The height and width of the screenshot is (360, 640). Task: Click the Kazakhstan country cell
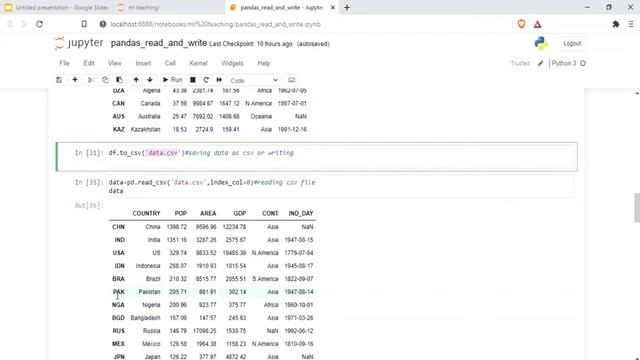click(145, 129)
